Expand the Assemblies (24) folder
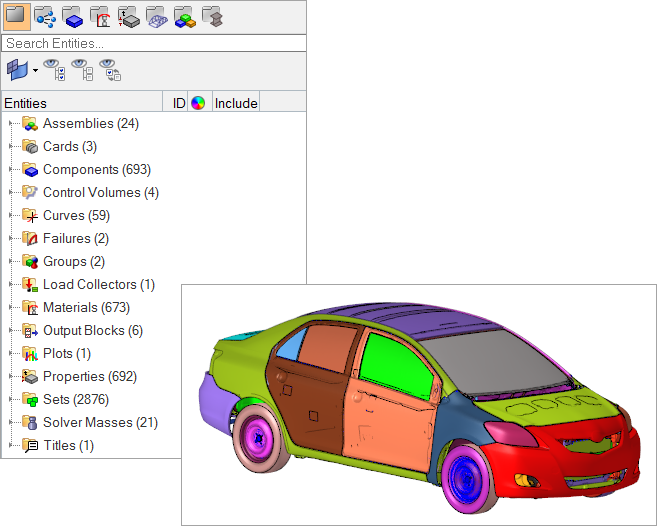 [10, 124]
